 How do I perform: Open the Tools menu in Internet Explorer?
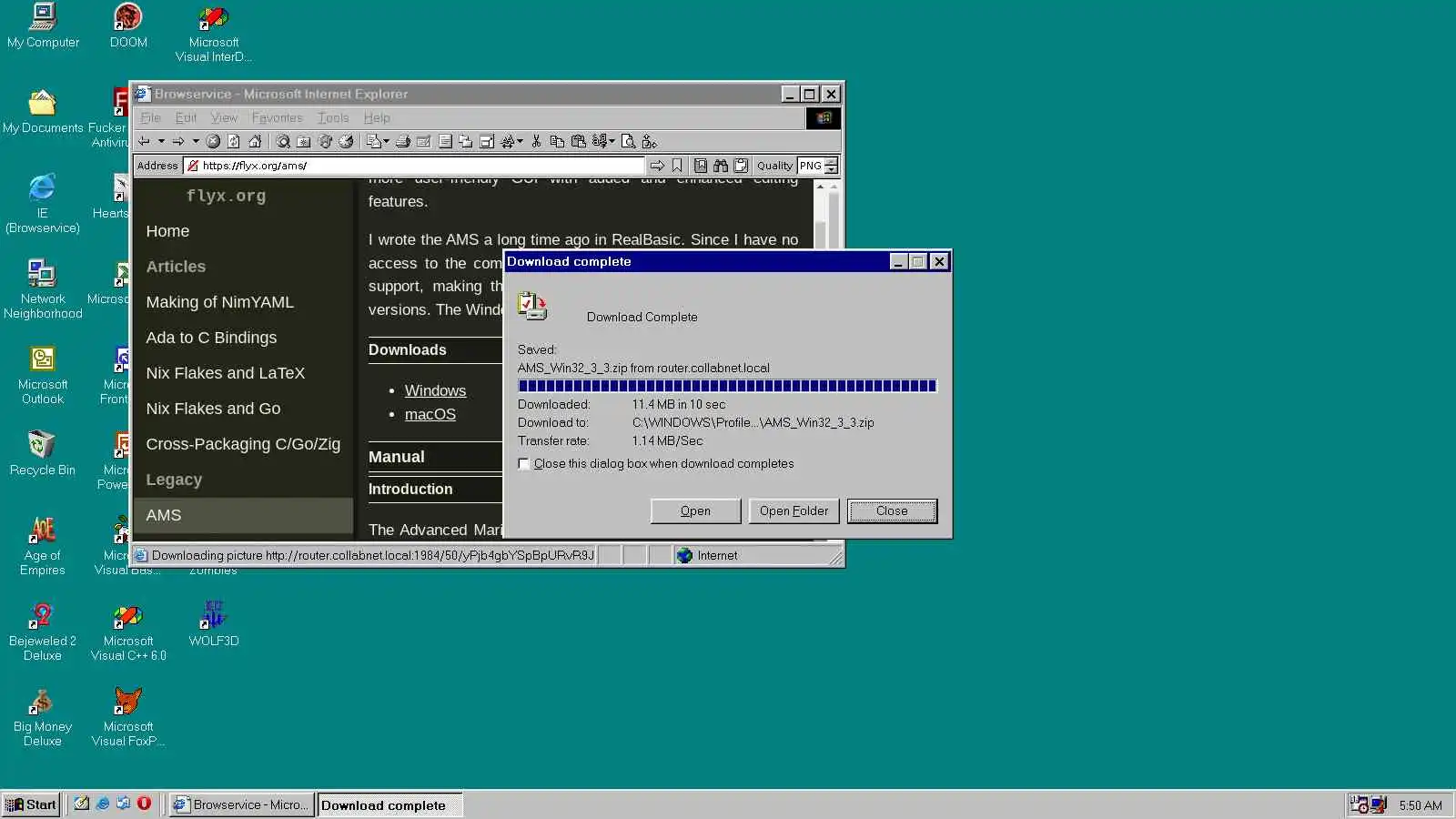pyautogui.click(x=333, y=117)
